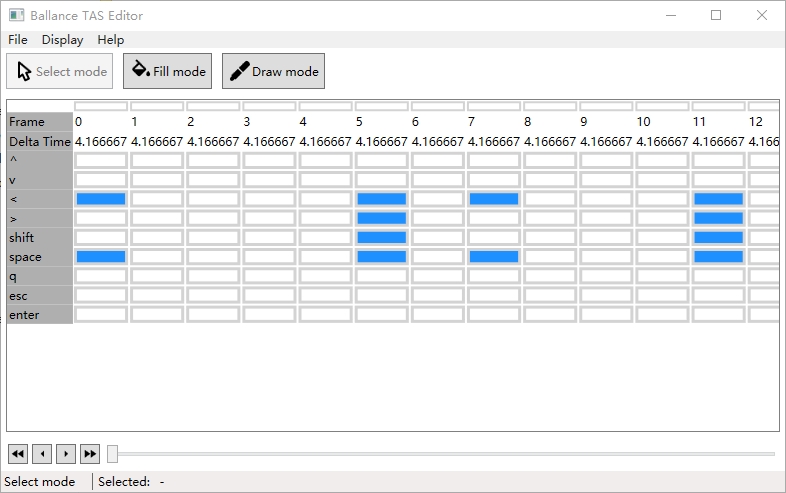Toggle the < key cell at frame 5
Image resolution: width=786 pixels, height=493 pixels.
pyautogui.click(x=381, y=199)
